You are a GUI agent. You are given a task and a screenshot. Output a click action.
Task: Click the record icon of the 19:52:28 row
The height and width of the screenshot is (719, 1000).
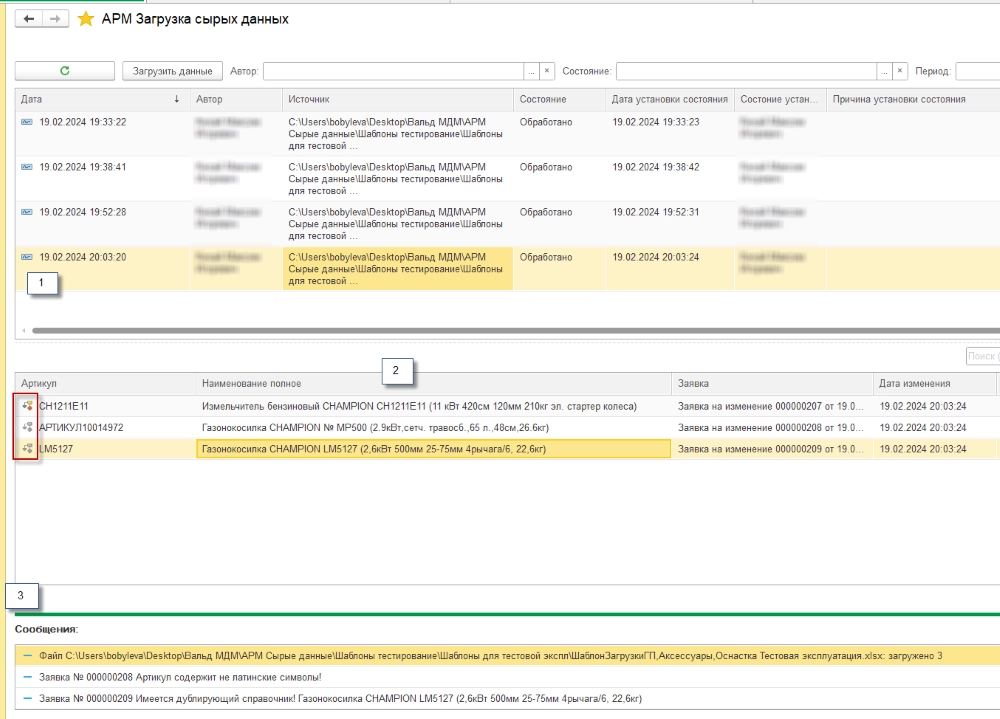pos(27,212)
